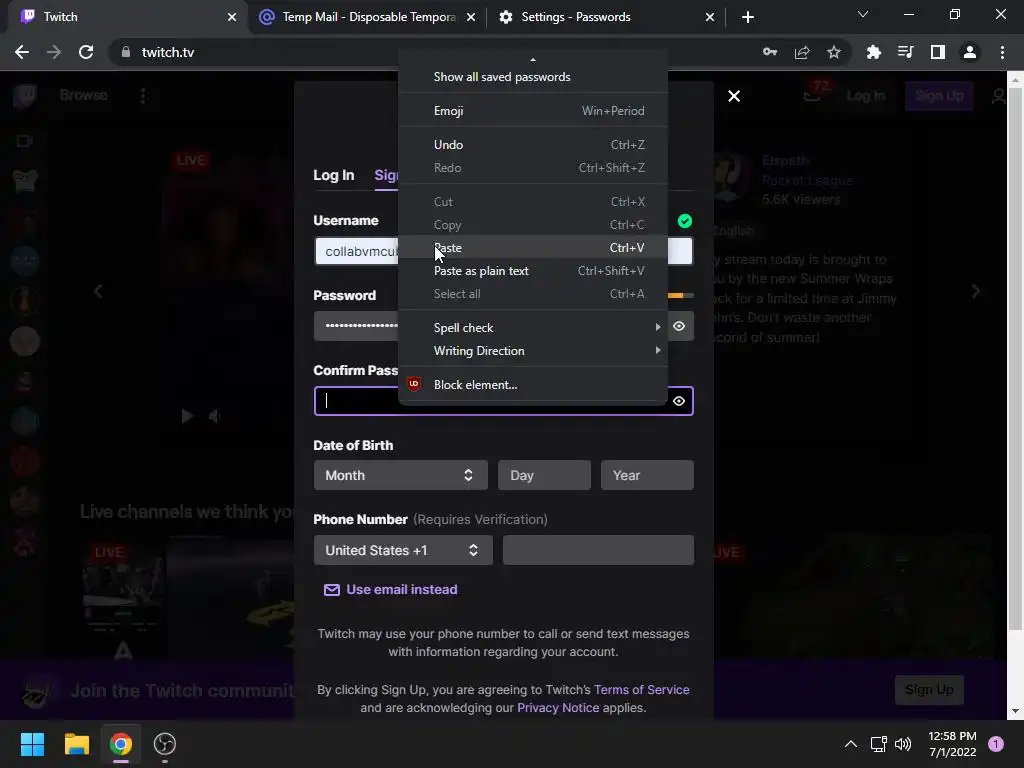Click the Password input field
The height and width of the screenshot is (768, 1024).
(504, 326)
